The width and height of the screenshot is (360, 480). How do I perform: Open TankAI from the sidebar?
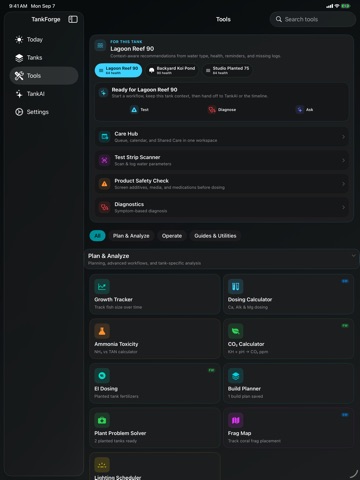[x=44, y=94]
